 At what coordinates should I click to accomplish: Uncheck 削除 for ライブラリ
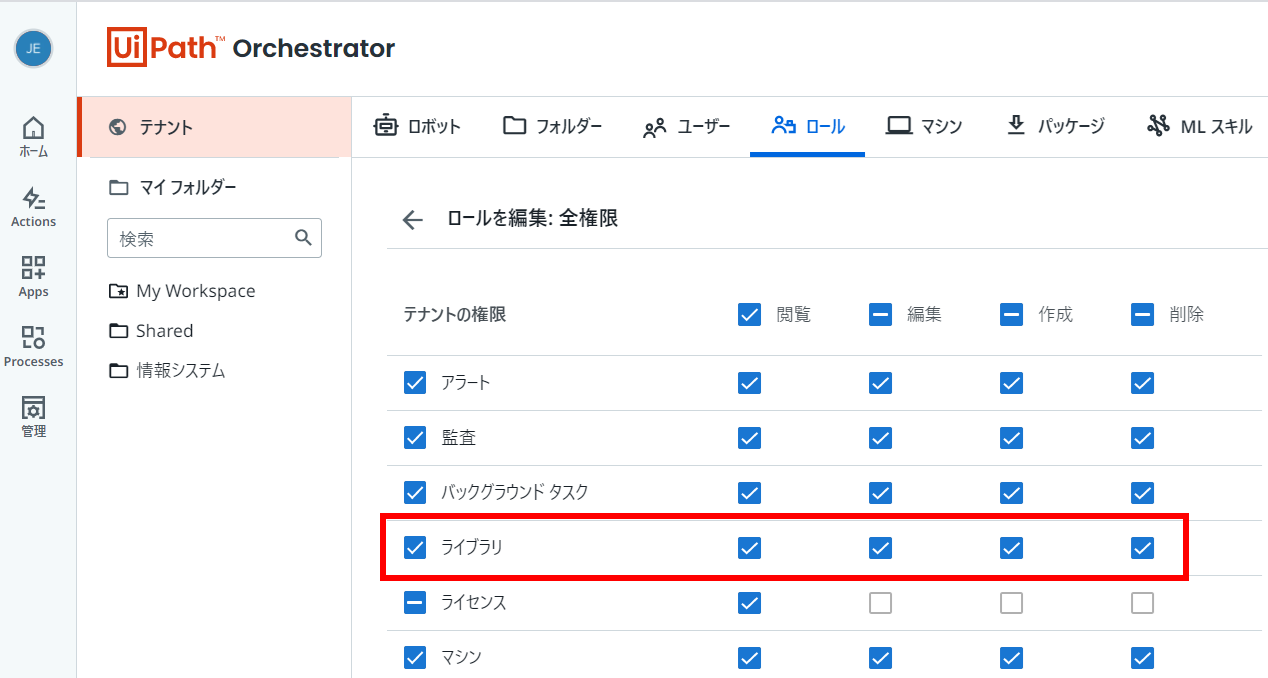(1142, 548)
